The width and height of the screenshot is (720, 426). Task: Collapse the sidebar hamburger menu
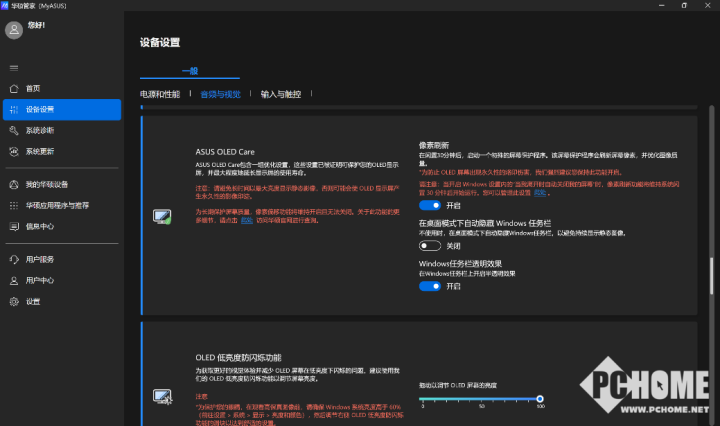(14, 68)
